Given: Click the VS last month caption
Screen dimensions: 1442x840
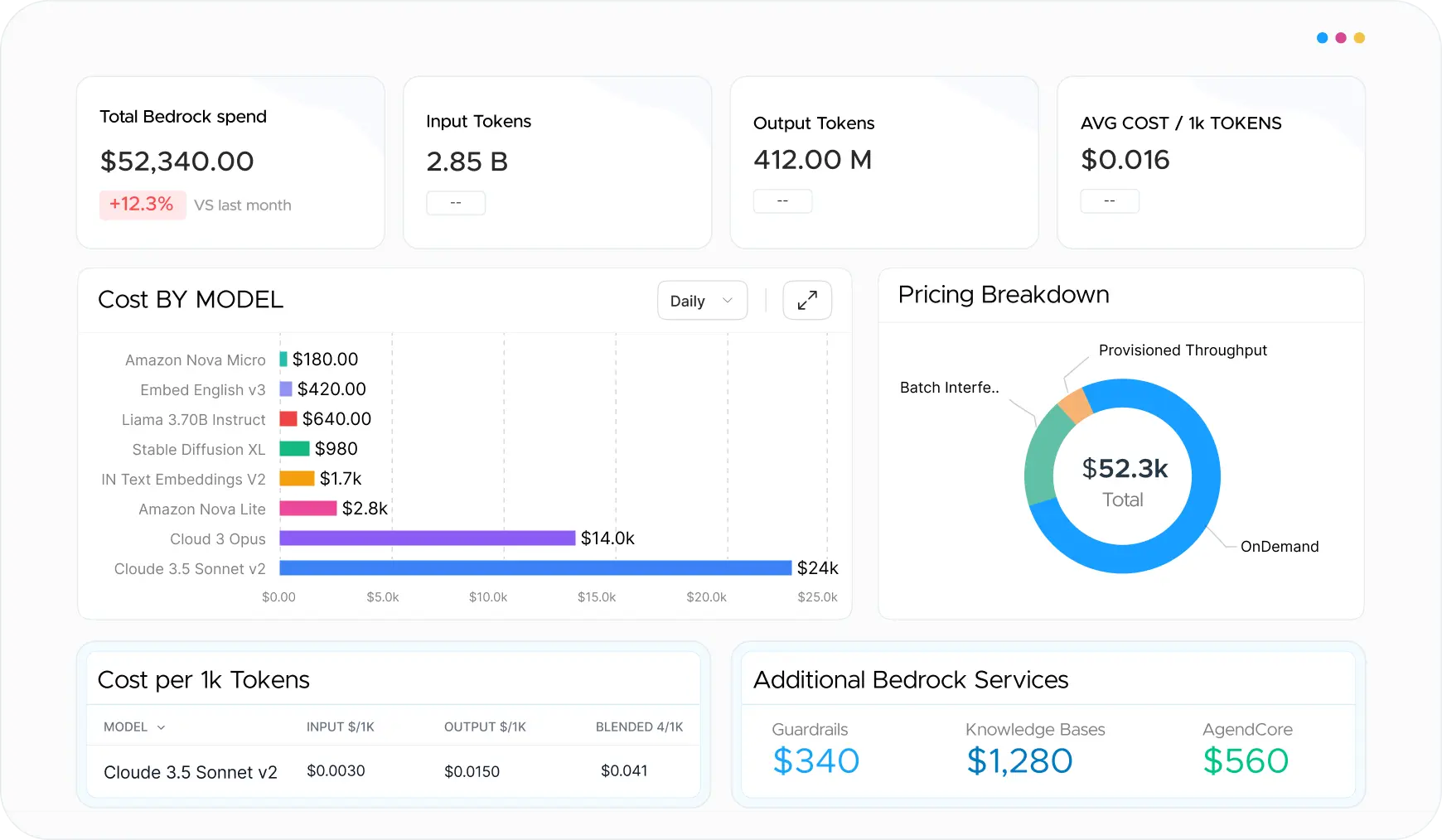Looking at the screenshot, I should pos(243,205).
